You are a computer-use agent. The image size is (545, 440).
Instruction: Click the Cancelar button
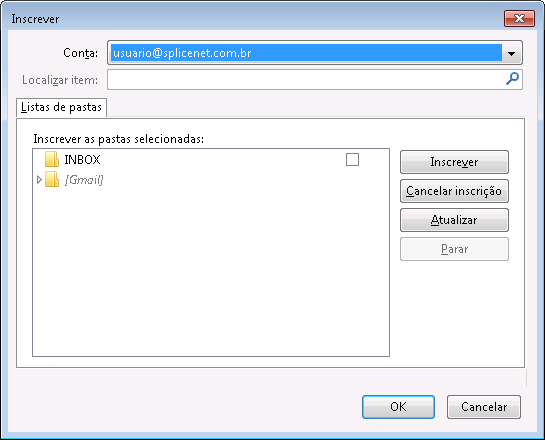(484, 407)
